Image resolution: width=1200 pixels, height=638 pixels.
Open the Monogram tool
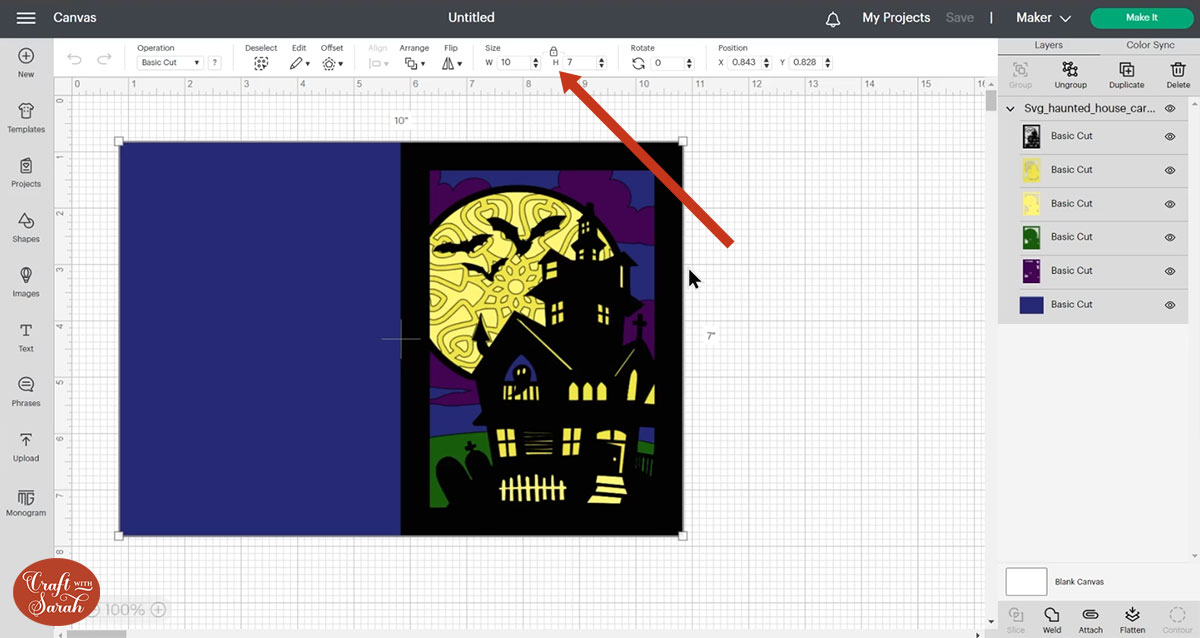pyautogui.click(x=26, y=501)
